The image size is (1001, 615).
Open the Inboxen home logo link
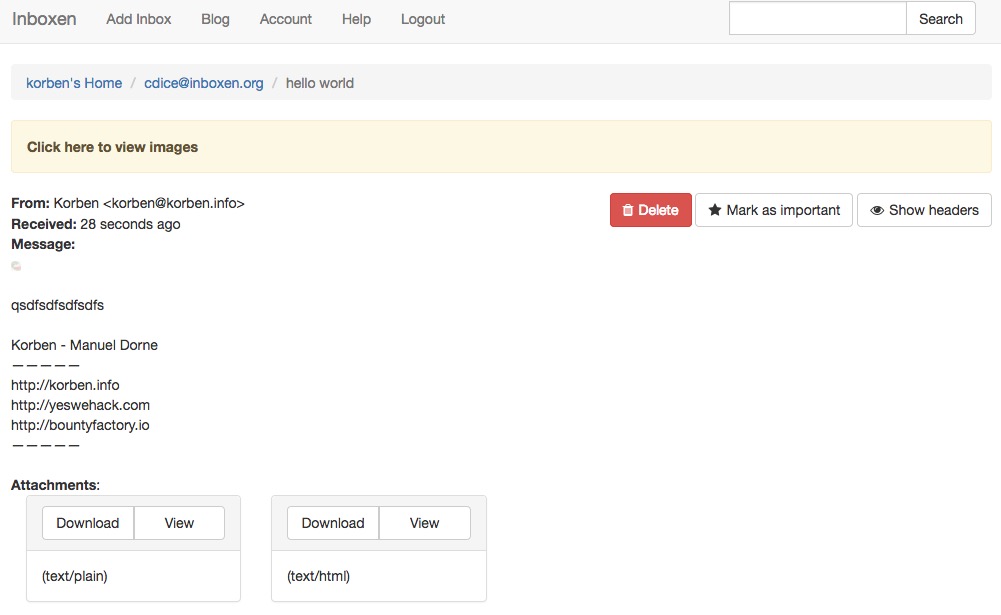[x=44, y=19]
